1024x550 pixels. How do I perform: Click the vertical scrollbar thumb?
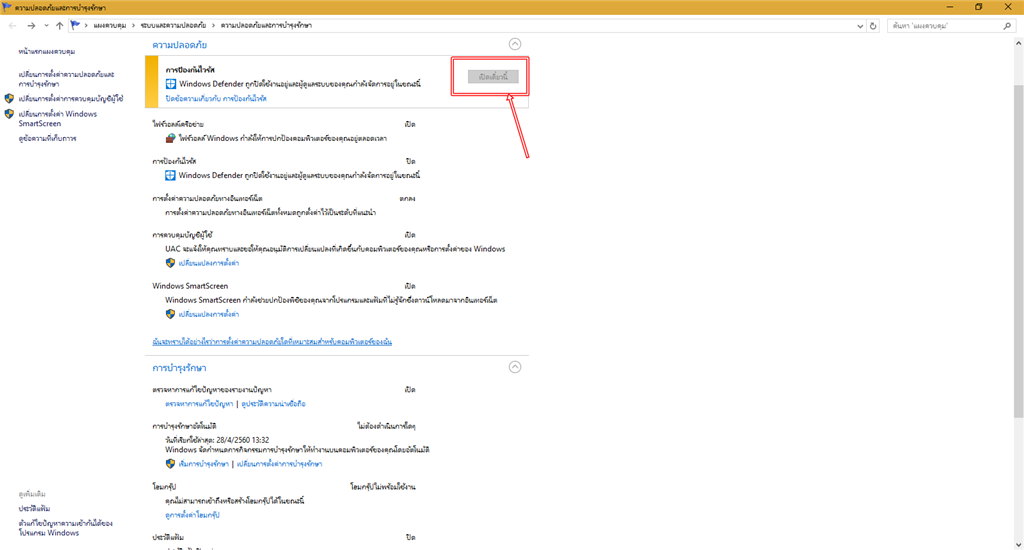(x=1018, y=251)
